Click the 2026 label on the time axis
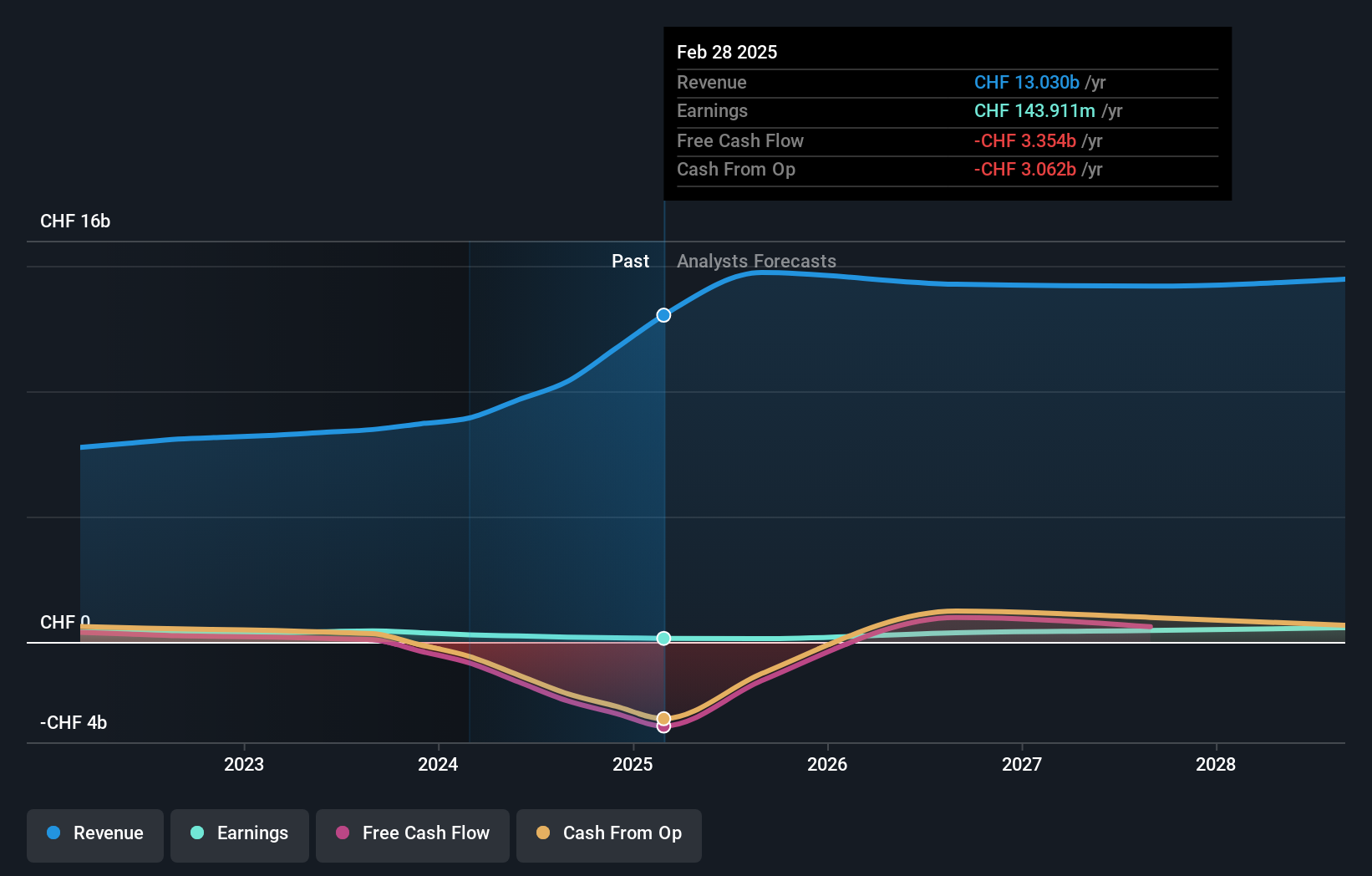The image size is (1372, 876). pyautogui.click(x=826, y=764)
